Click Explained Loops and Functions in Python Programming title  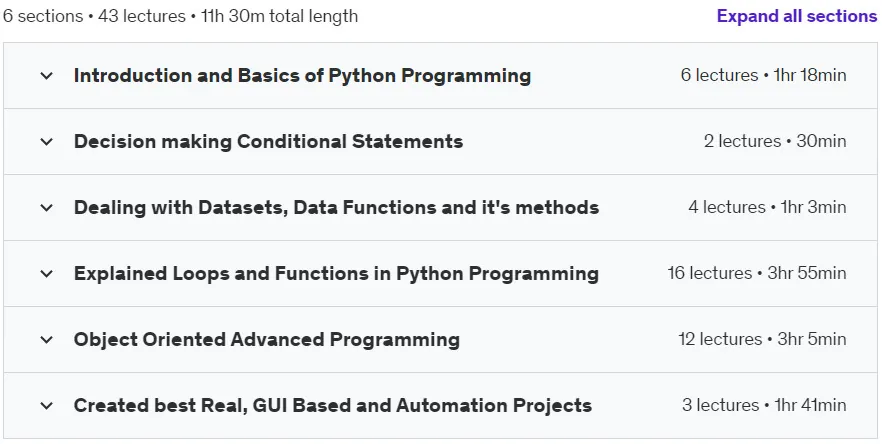[336, 273]
